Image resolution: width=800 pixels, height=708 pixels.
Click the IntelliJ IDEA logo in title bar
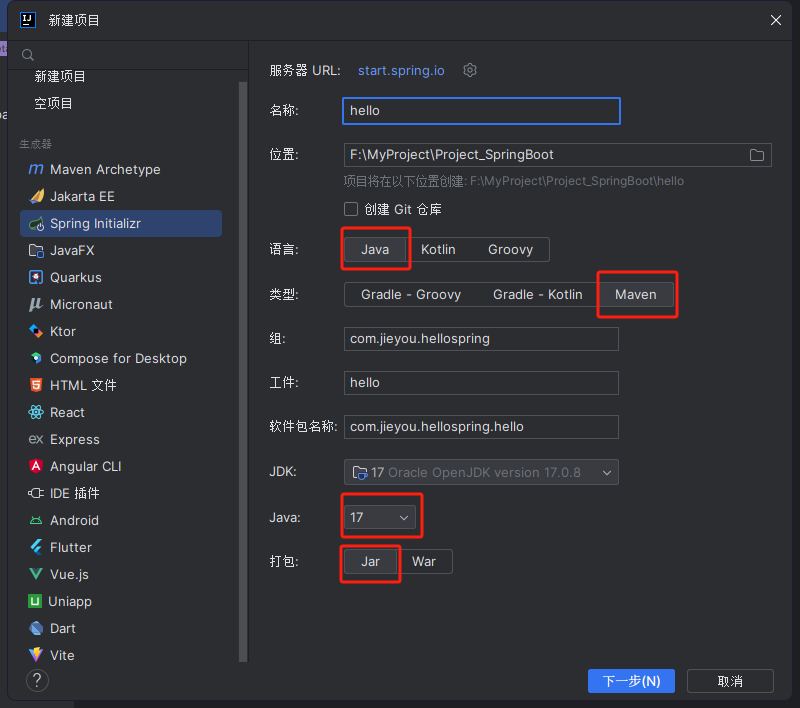point(28,20)
